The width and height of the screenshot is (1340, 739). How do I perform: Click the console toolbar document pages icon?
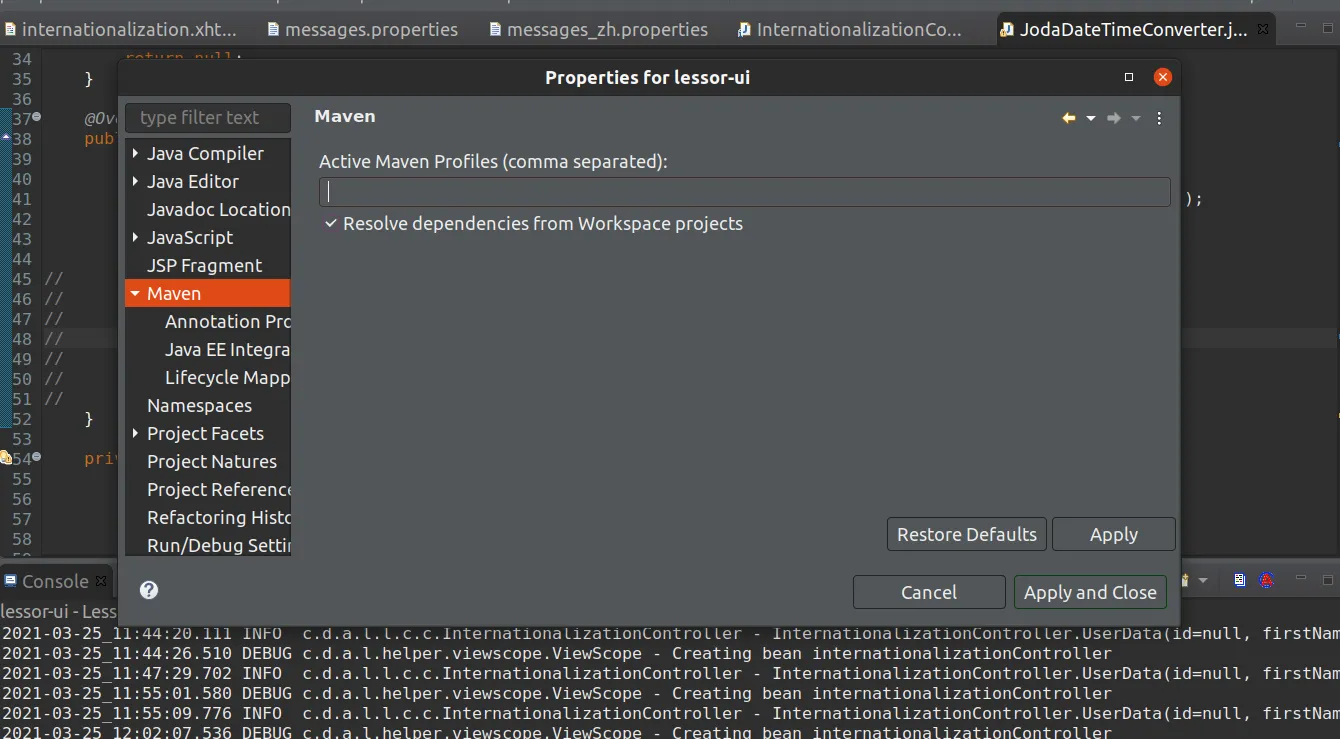tap(1240, 580)
